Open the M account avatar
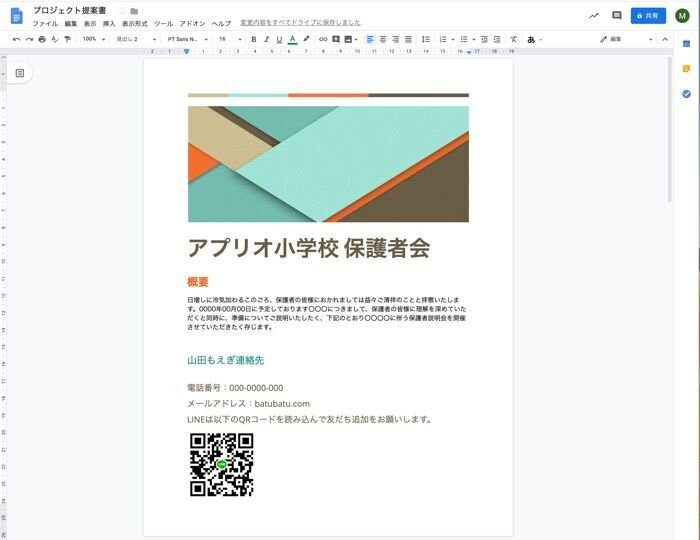 pyautogui.click(x=682, y=16)
